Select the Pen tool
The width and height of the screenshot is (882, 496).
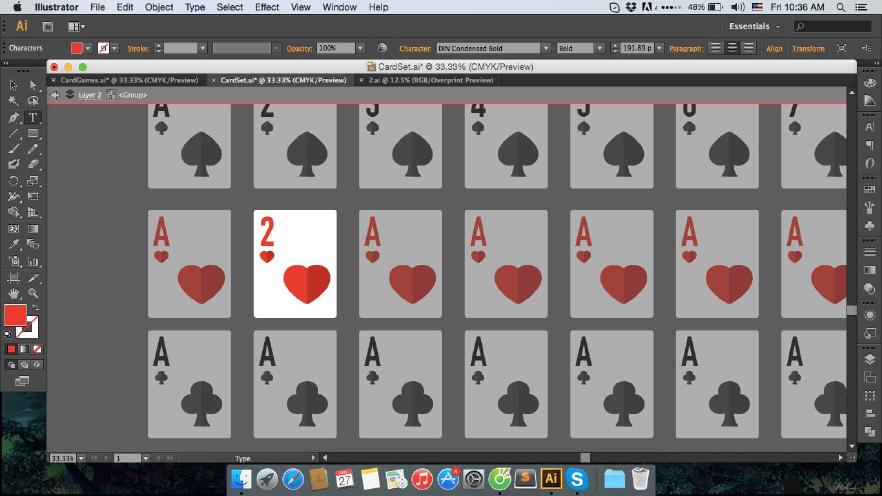pos(14,117)
